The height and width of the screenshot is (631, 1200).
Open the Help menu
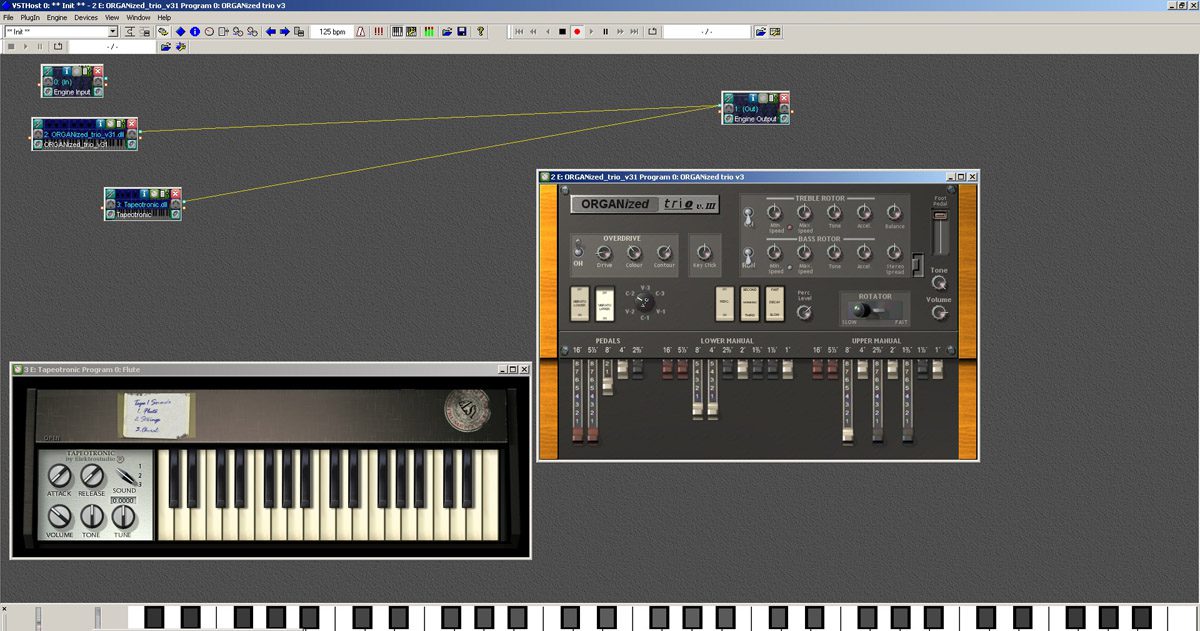click(x=166, y=18)
